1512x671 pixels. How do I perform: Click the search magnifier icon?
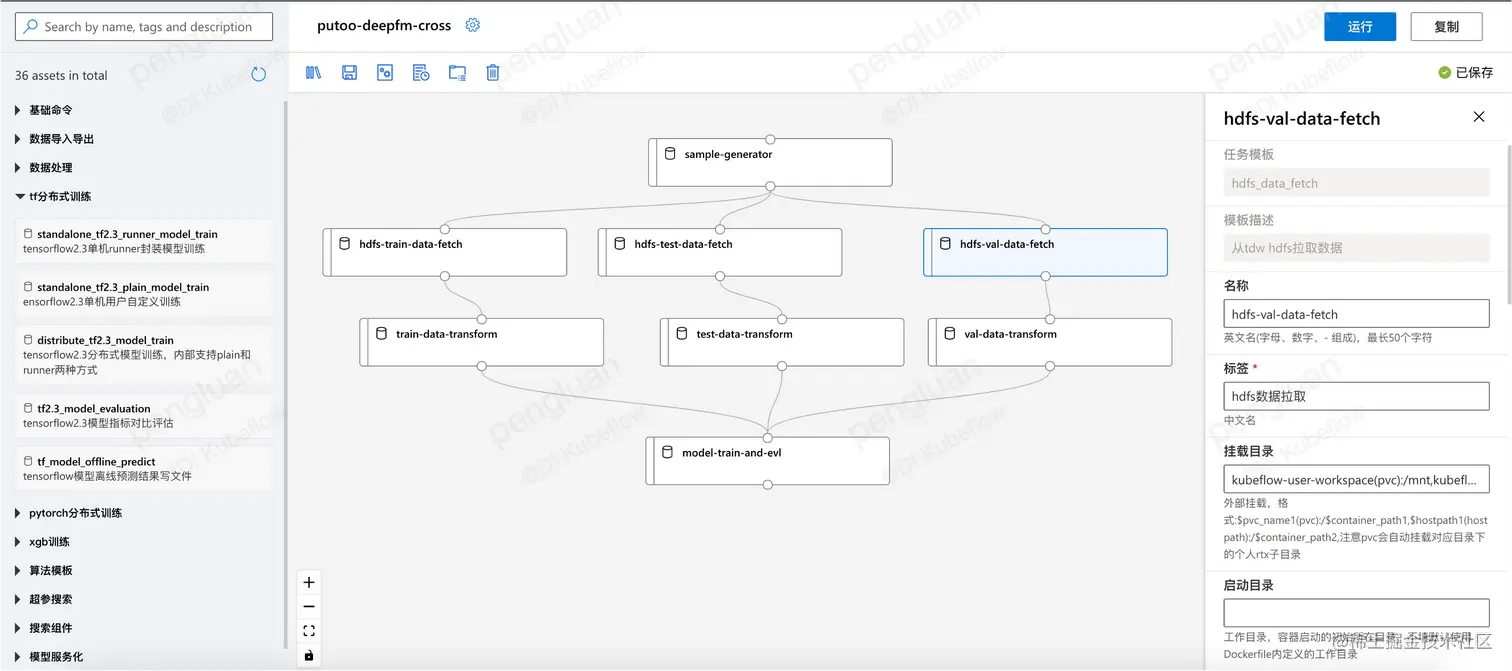[x=30, y=27]
